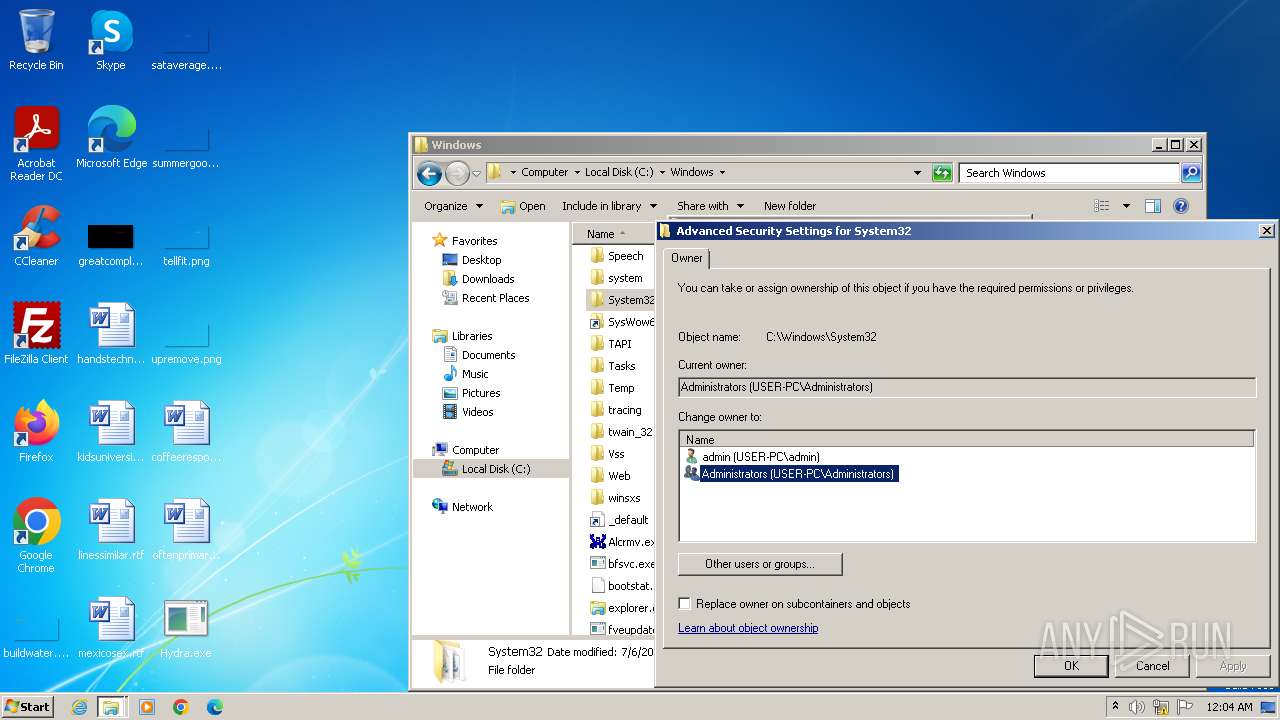Click the taskbar clock showing 12:04 AM

(1229, 707)
